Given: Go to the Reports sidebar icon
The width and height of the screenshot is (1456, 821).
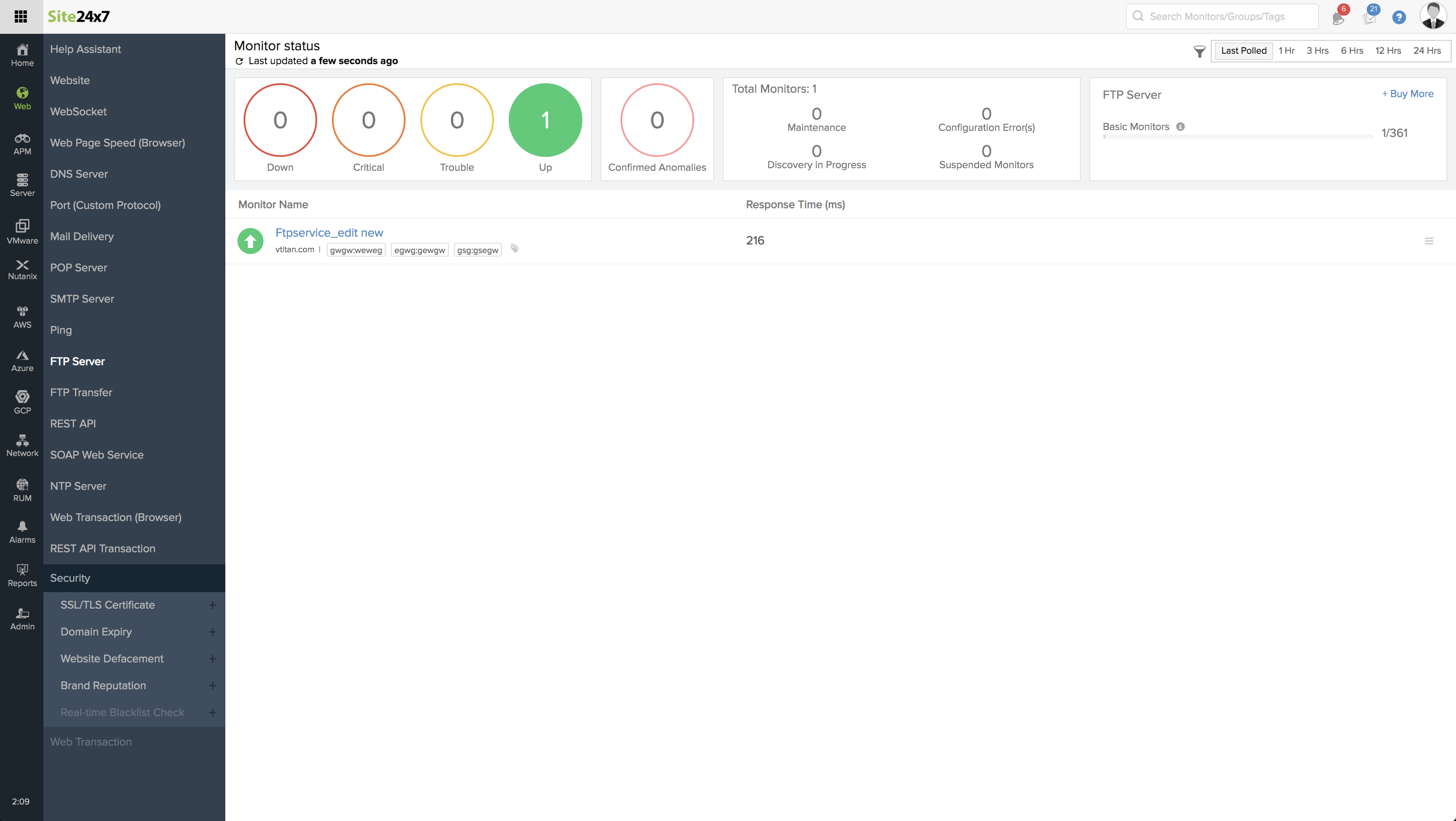Looking at the screenshot, I should (22, 575).
